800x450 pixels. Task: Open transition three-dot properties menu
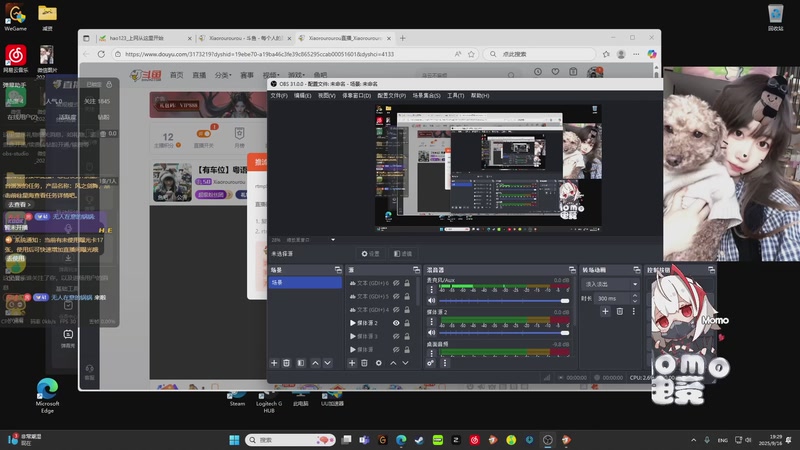click(634, 311)
